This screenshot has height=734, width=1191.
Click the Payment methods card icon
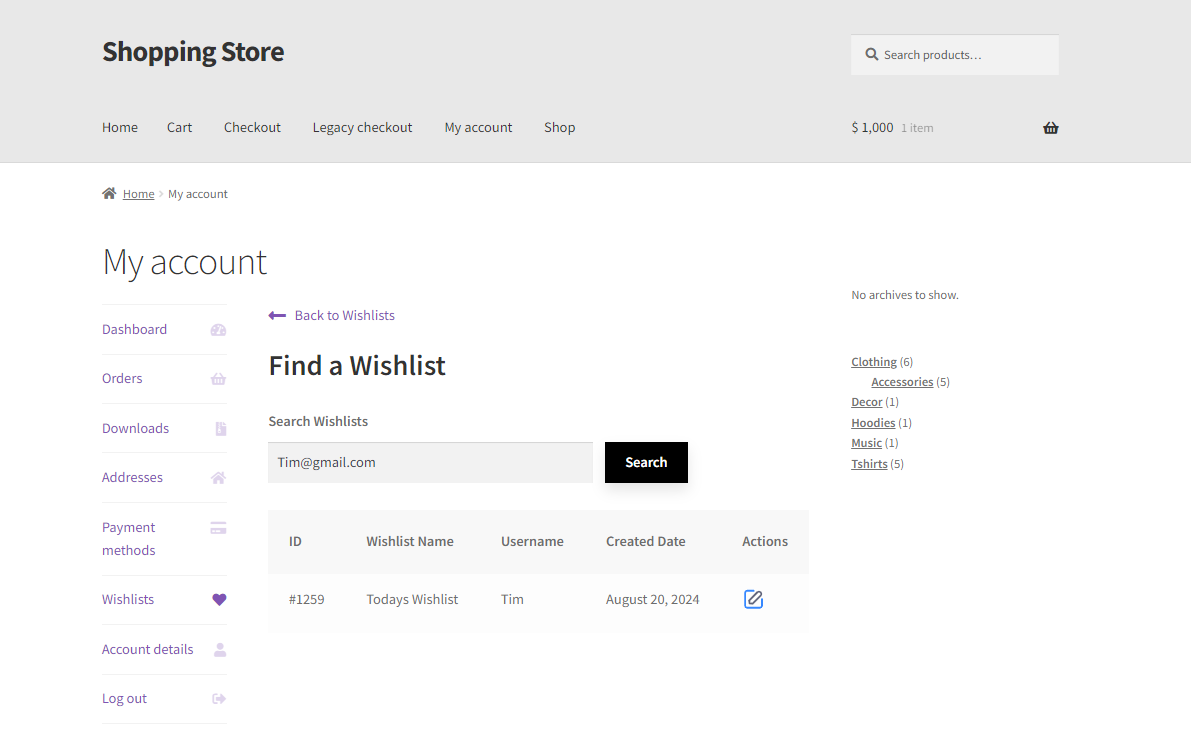pyautogui.click(x=218, y=527)
